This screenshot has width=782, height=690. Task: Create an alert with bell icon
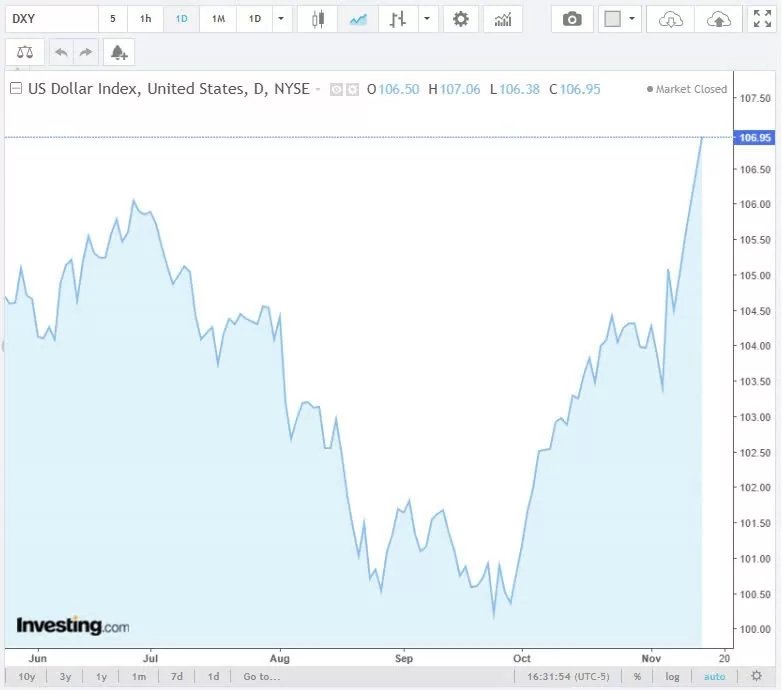click(118, 52)
